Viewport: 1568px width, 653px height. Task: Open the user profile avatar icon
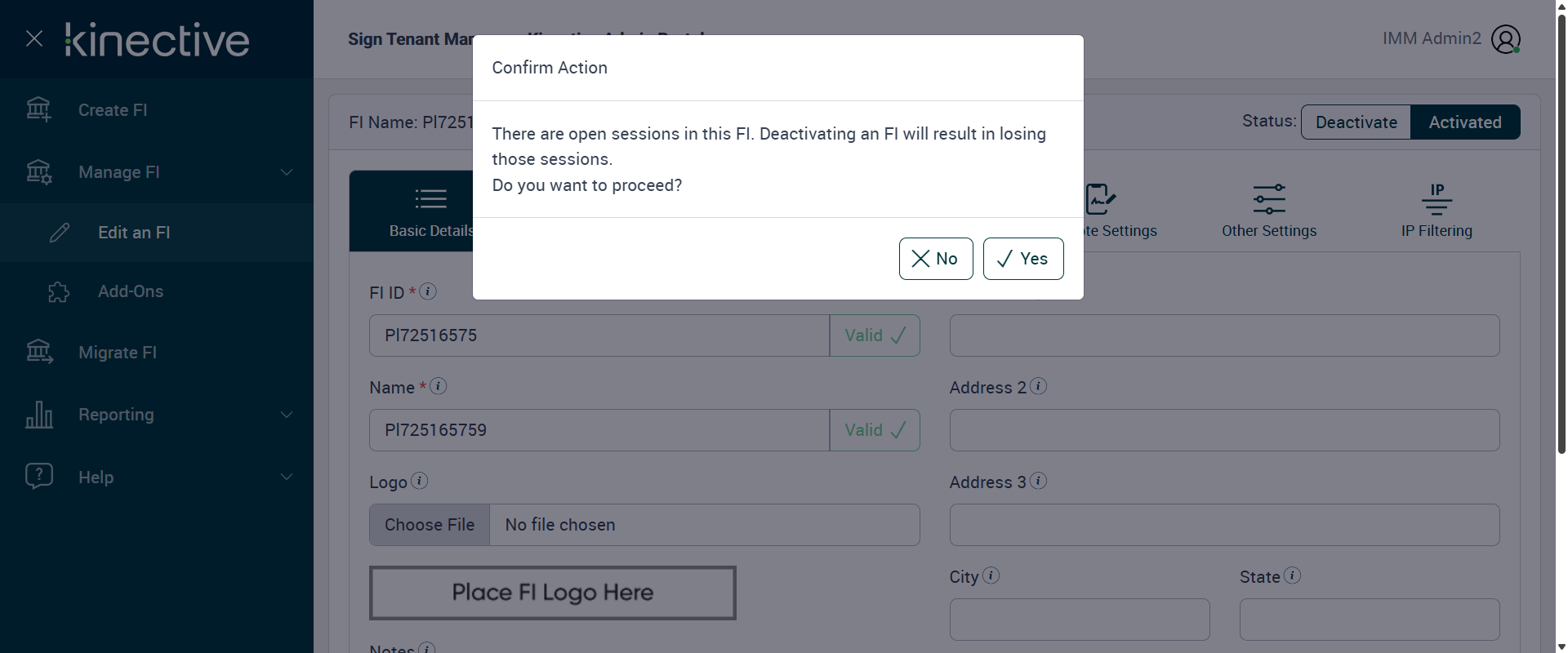1505,38
